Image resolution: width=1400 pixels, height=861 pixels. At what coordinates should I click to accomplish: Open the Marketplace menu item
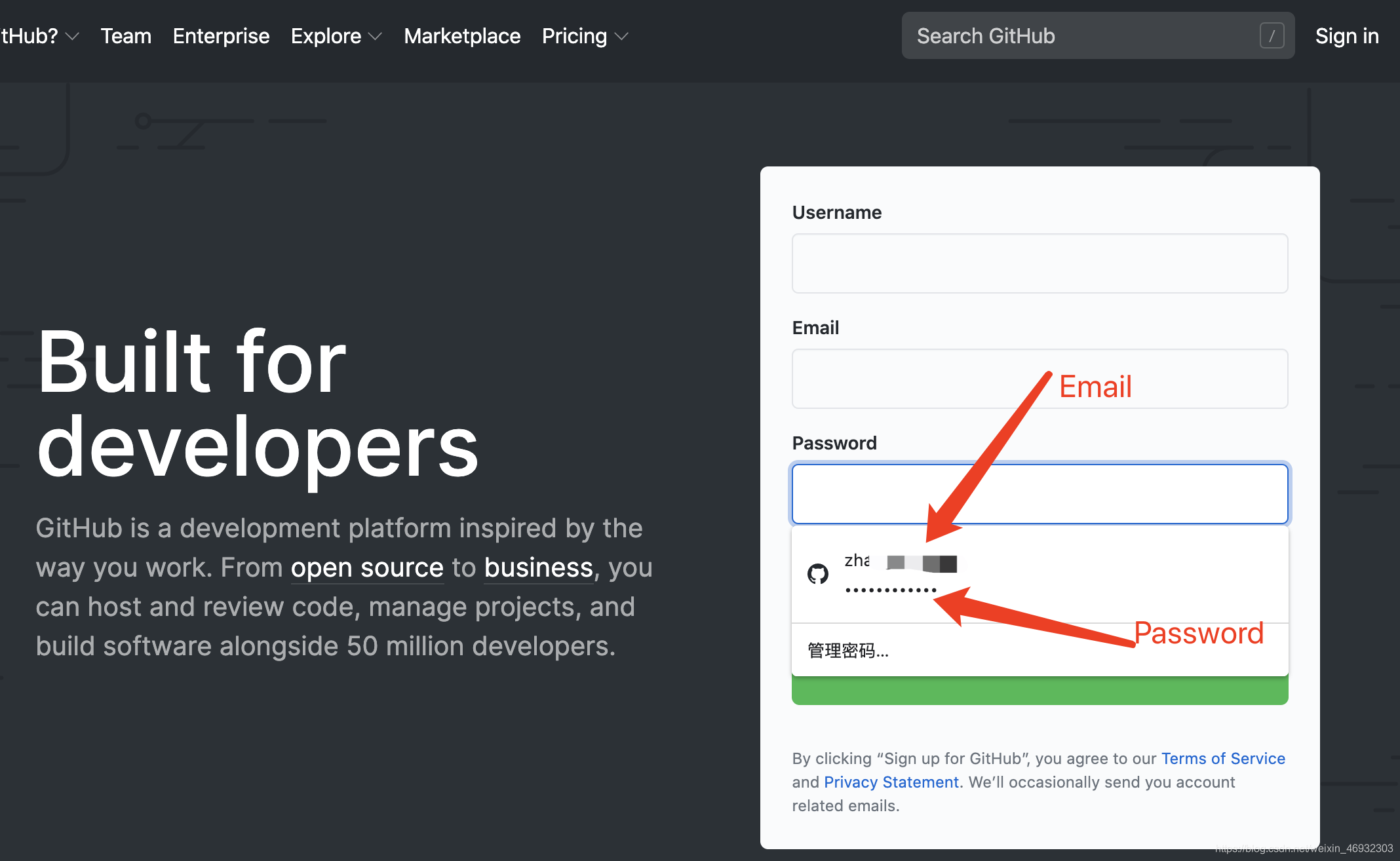tap(462, 36)
